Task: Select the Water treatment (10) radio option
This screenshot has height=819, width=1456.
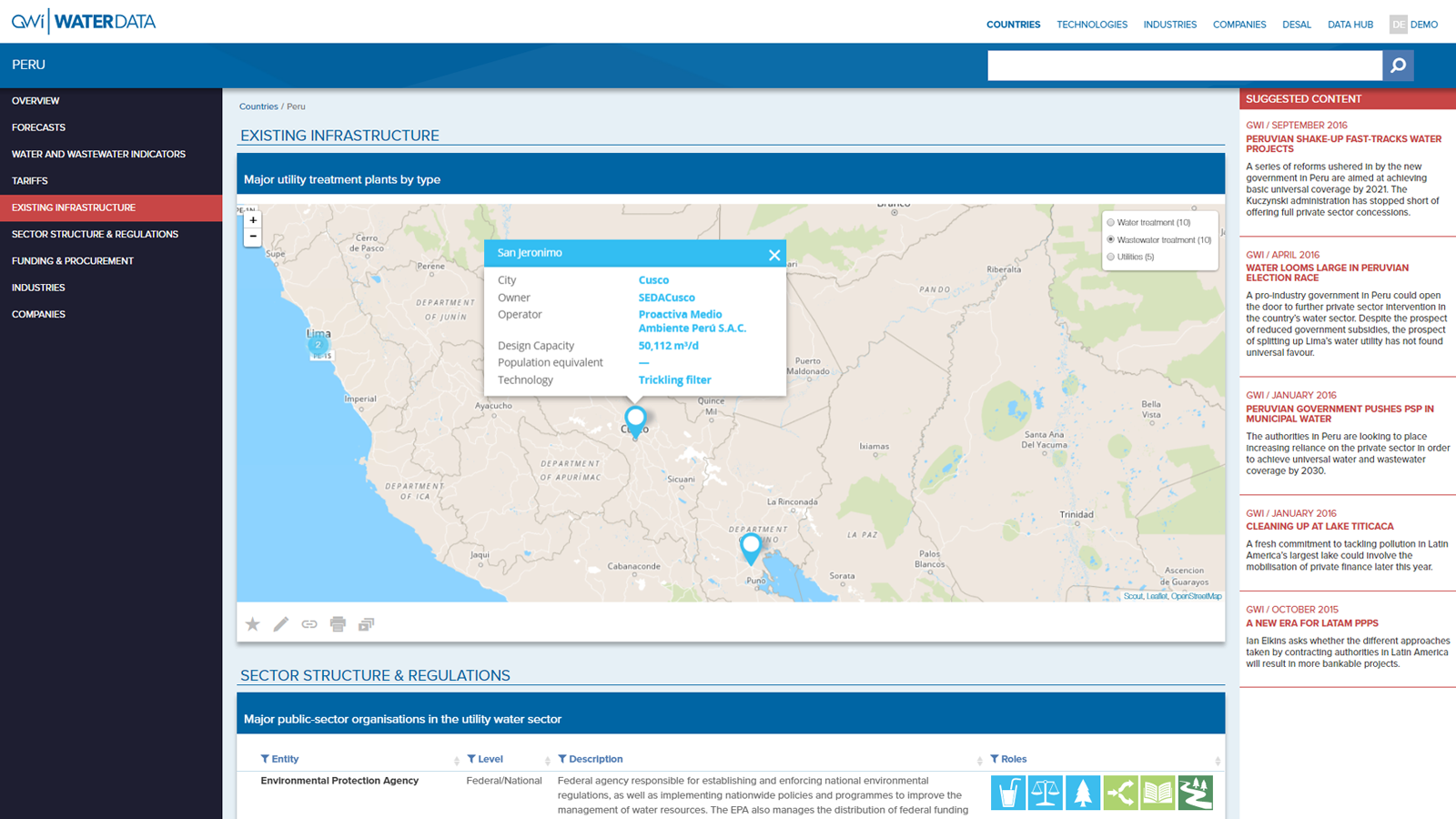Action: pyautogui.click(x=1110, y=222)
